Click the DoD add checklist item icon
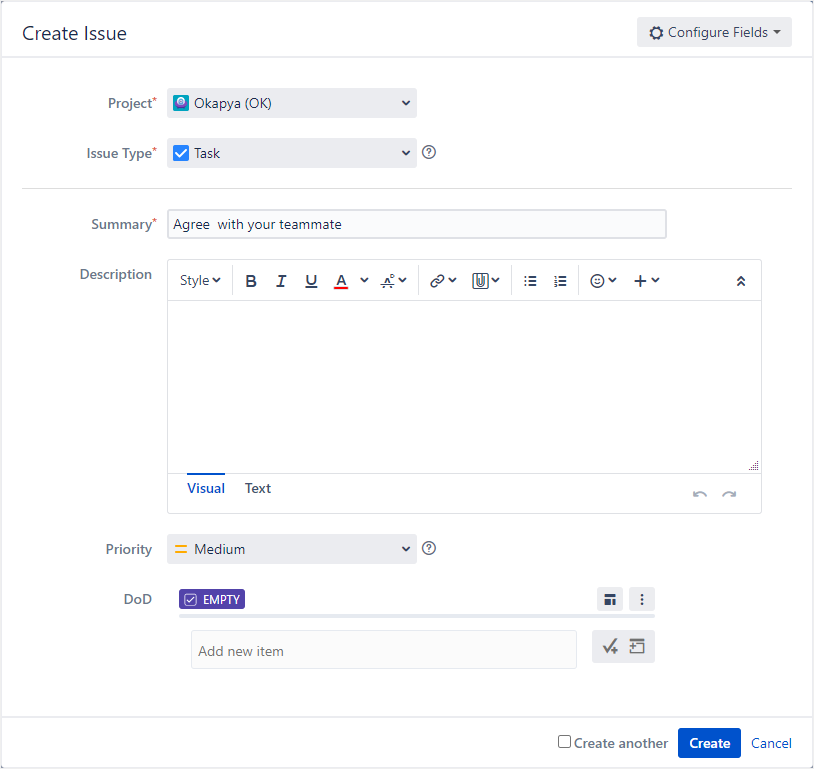The height and width of the screenshot is (769, 814). click(610, 647)
